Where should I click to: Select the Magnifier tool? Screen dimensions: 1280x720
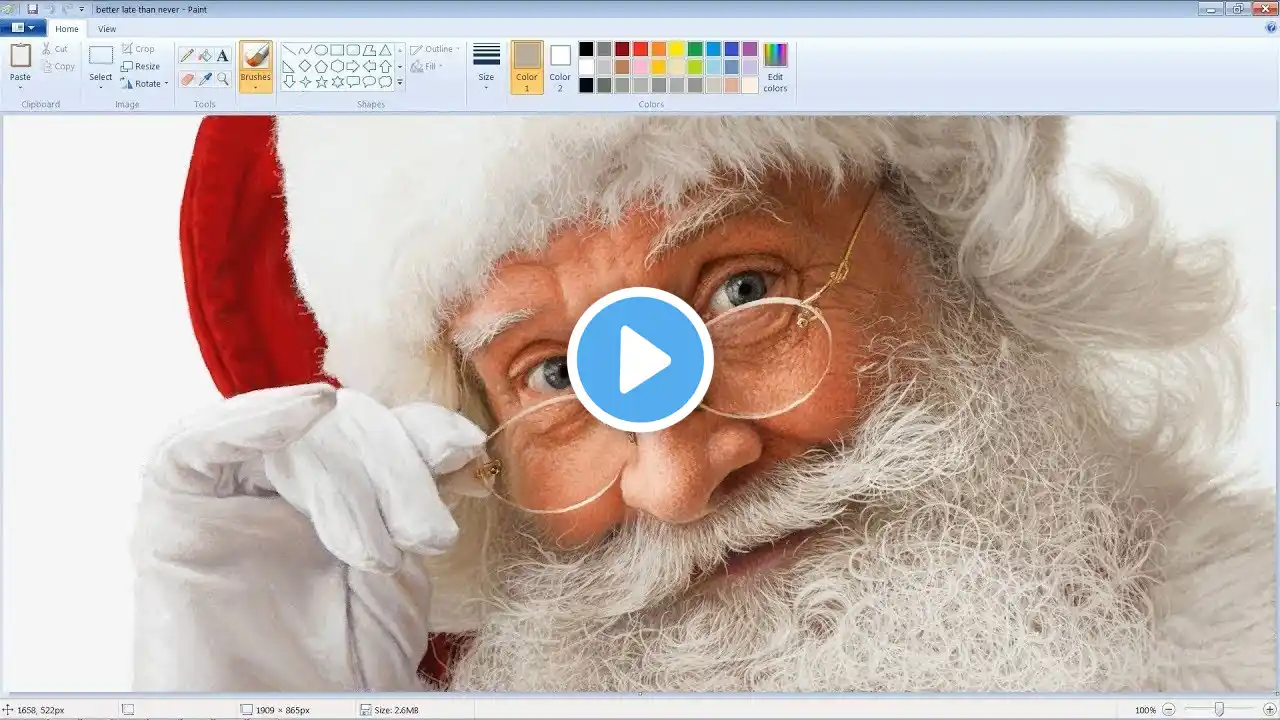tap(223, 79)
